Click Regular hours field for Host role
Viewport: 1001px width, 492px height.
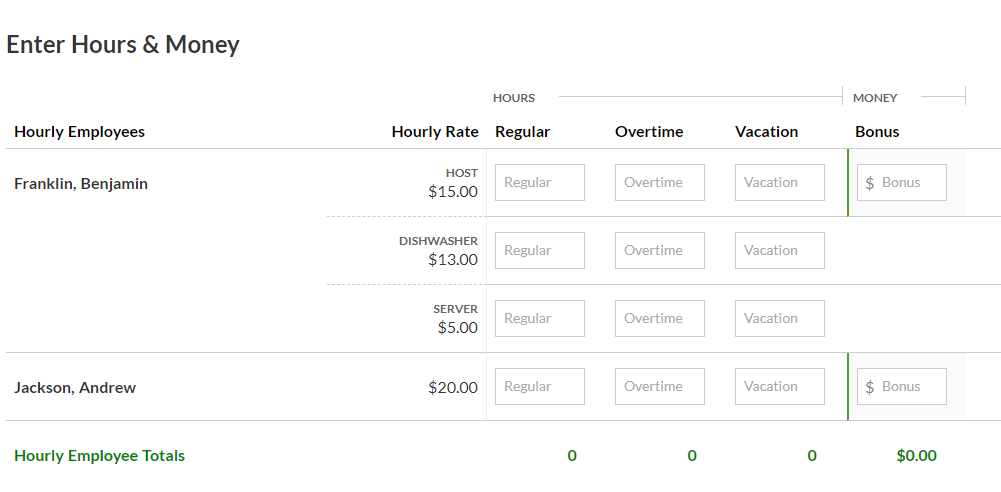539,183
